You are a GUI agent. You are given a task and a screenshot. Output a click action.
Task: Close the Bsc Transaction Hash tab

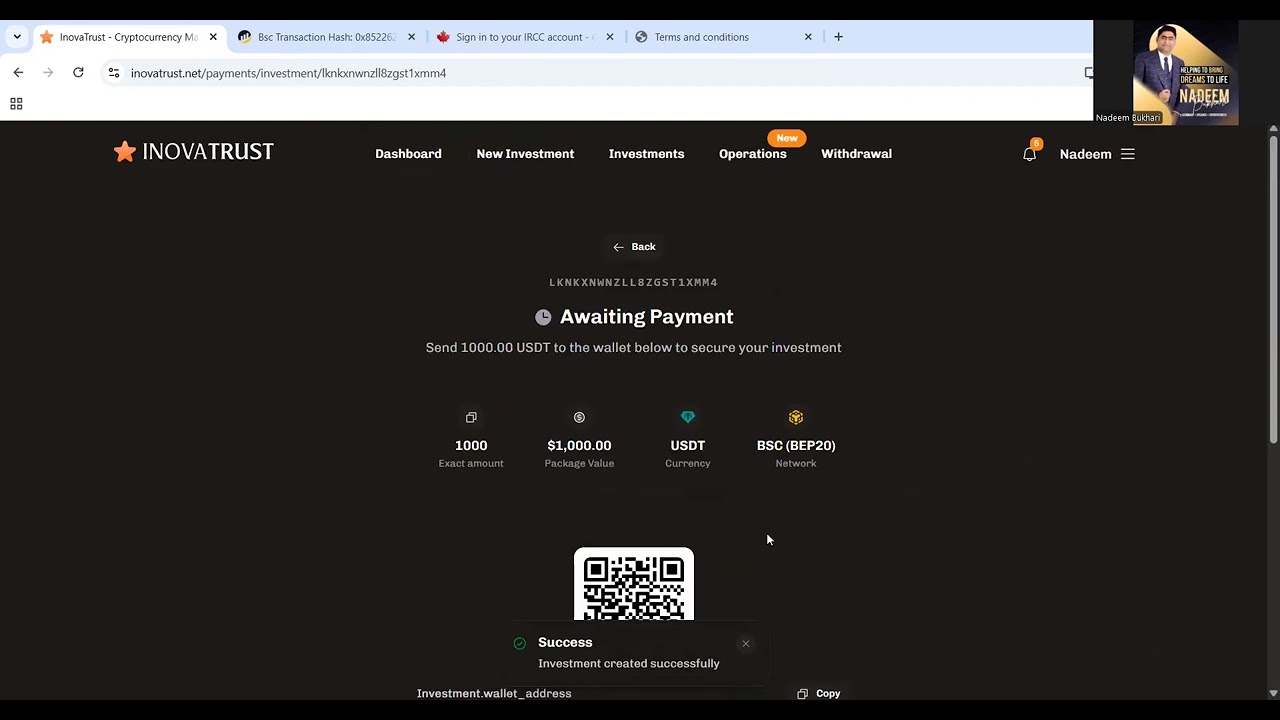tap(411, 37)
